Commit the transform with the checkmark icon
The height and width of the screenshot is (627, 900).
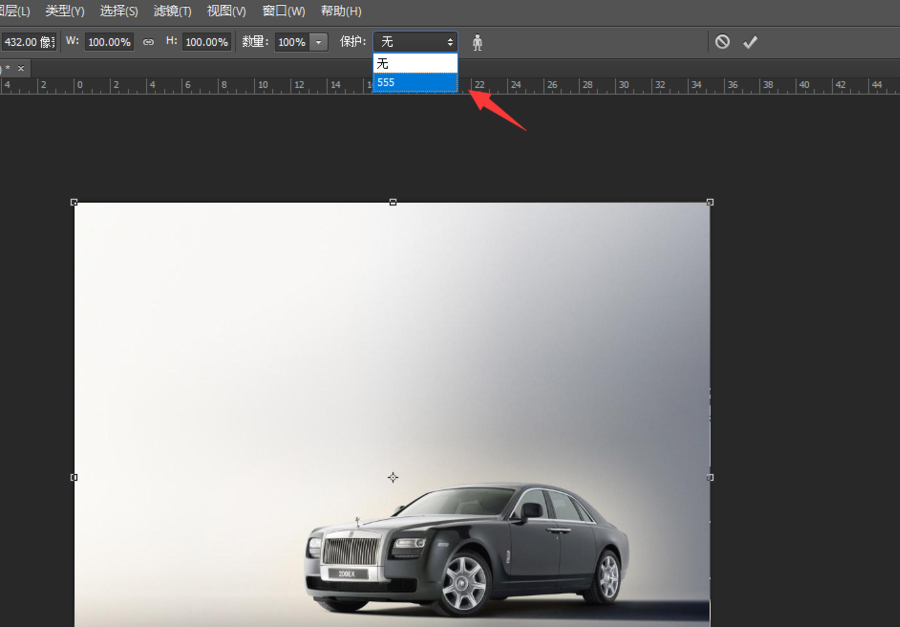(x=750, y=42)
